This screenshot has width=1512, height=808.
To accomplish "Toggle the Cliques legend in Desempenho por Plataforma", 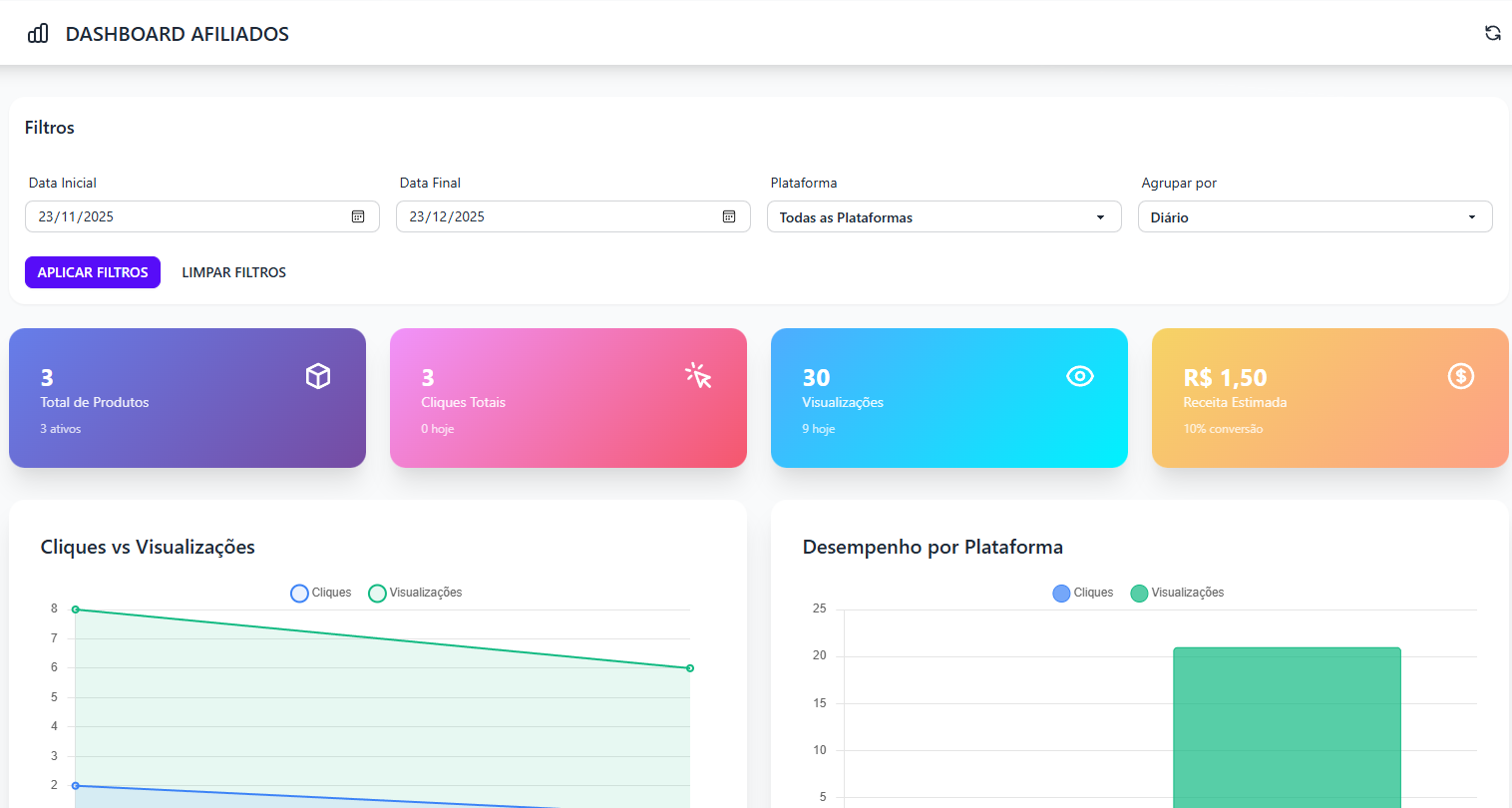I will (1083, 593).
